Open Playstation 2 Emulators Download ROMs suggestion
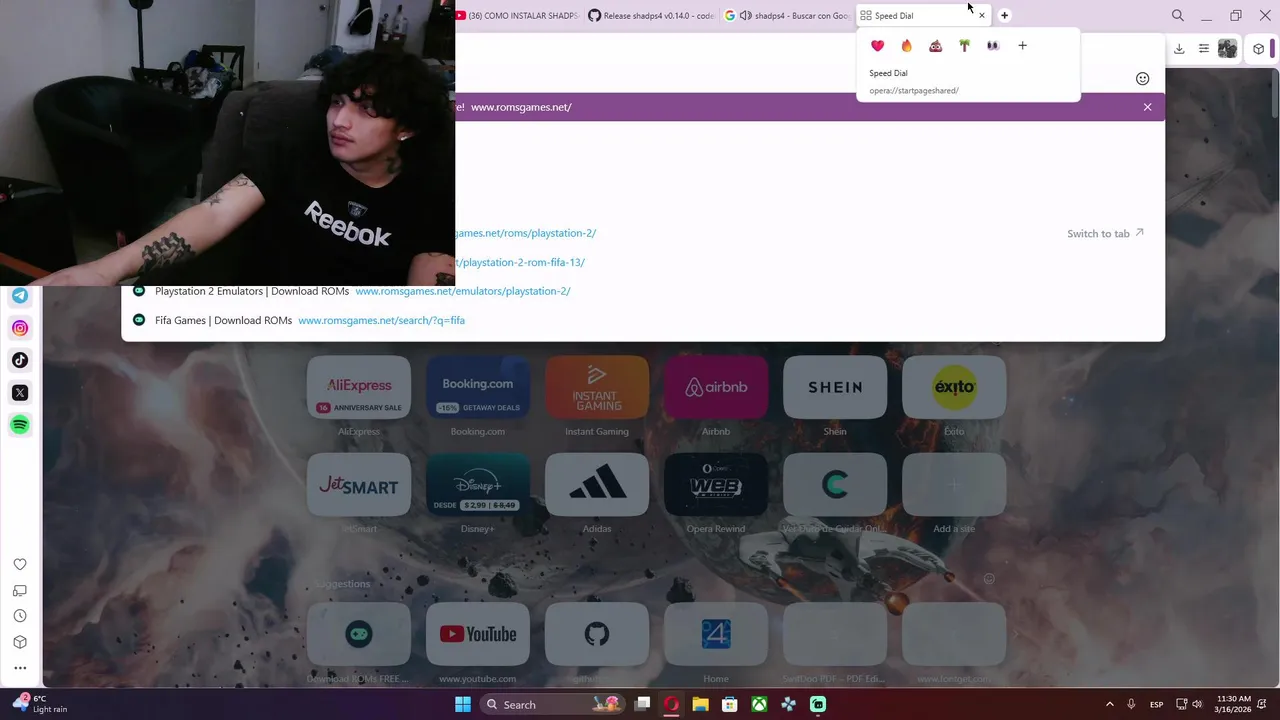1280x720 pixels. (x=643, y=291)
